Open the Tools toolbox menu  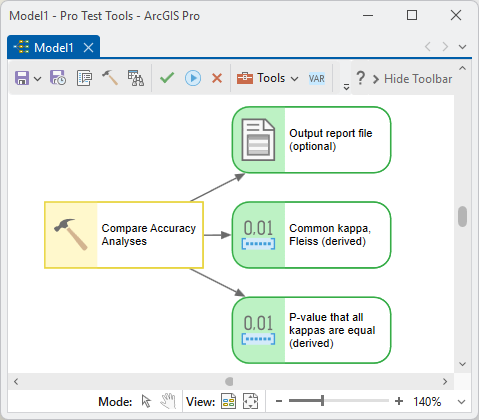tap(267, 78)
